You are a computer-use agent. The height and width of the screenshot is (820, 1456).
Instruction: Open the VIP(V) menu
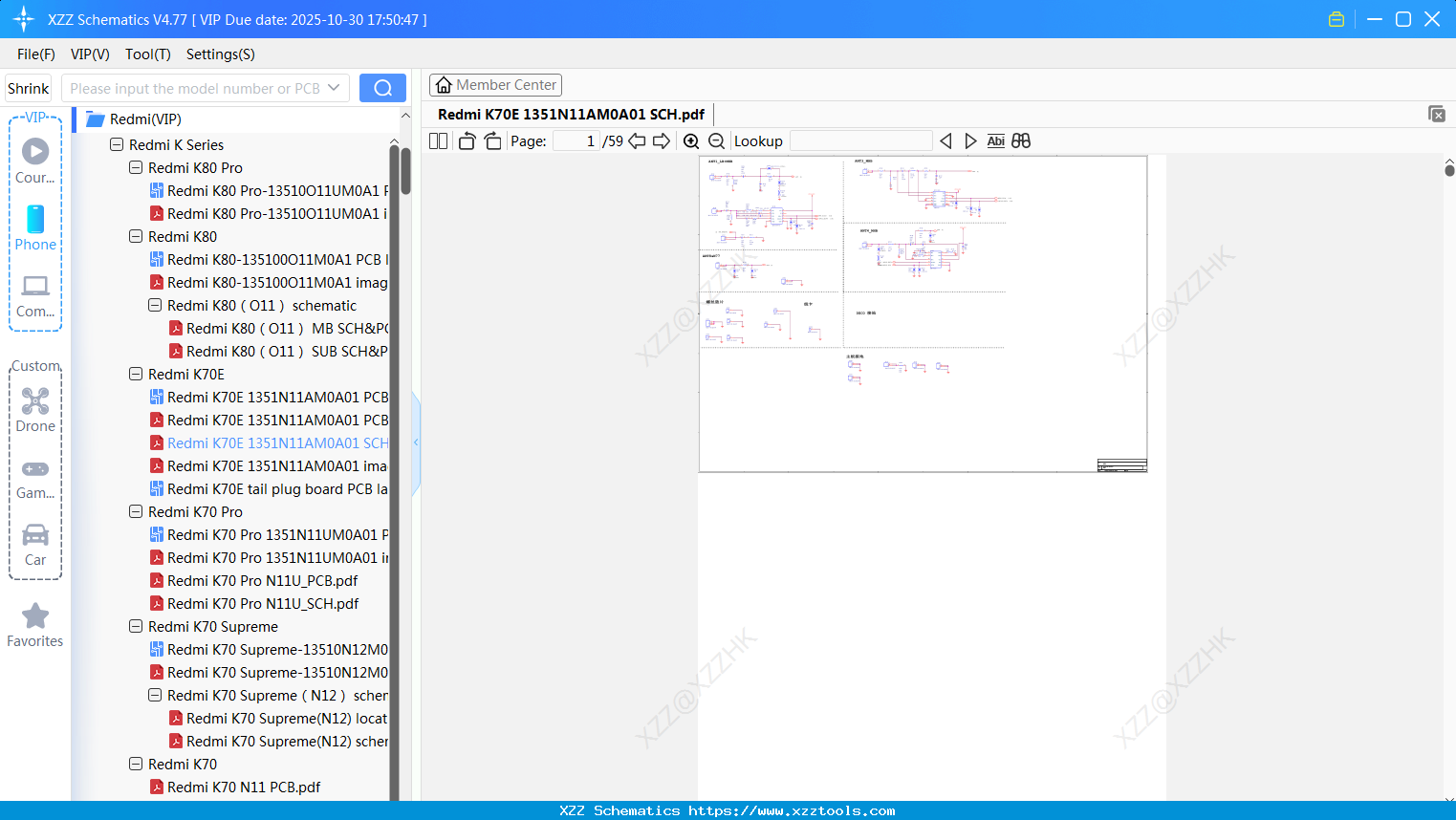(x=90, y=54)
